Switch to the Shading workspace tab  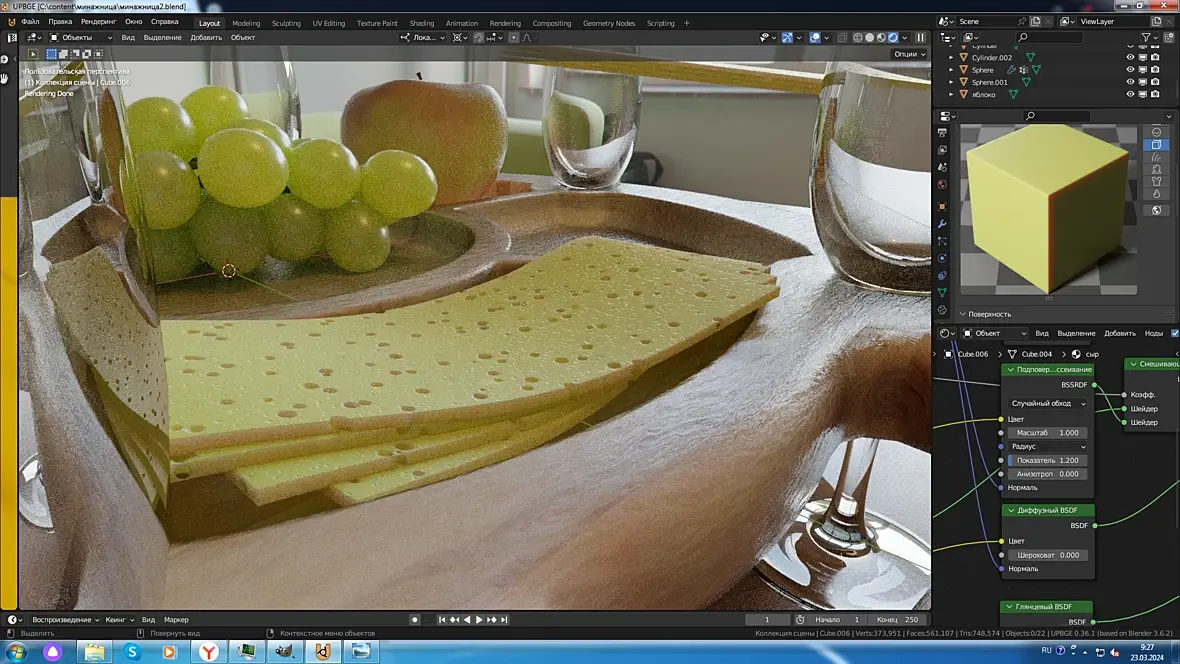(x=421, y=23)
